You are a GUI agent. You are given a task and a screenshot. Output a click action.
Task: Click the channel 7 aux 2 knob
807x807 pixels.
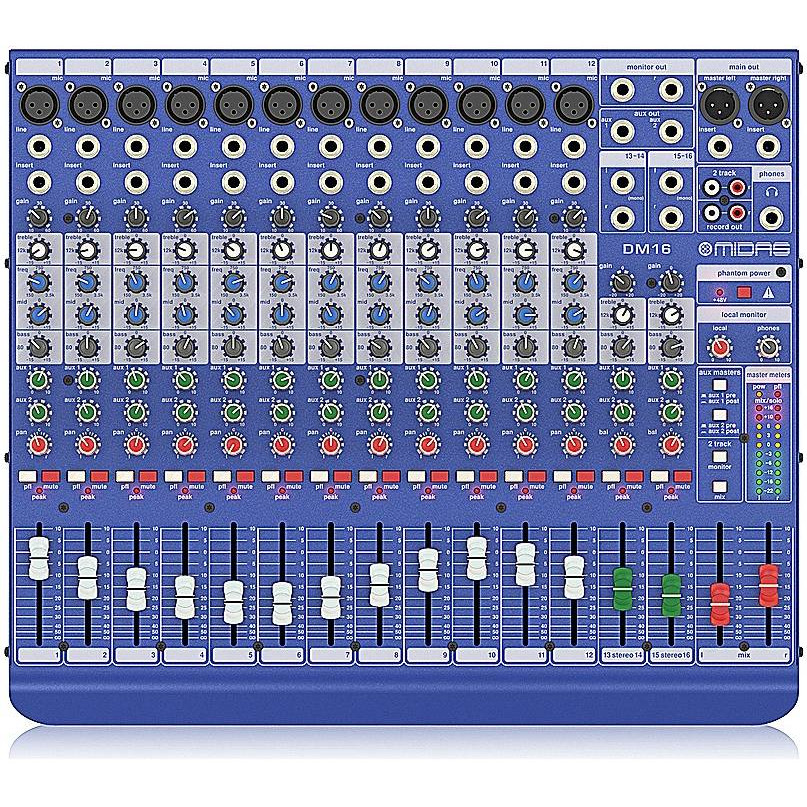point(330,412)
